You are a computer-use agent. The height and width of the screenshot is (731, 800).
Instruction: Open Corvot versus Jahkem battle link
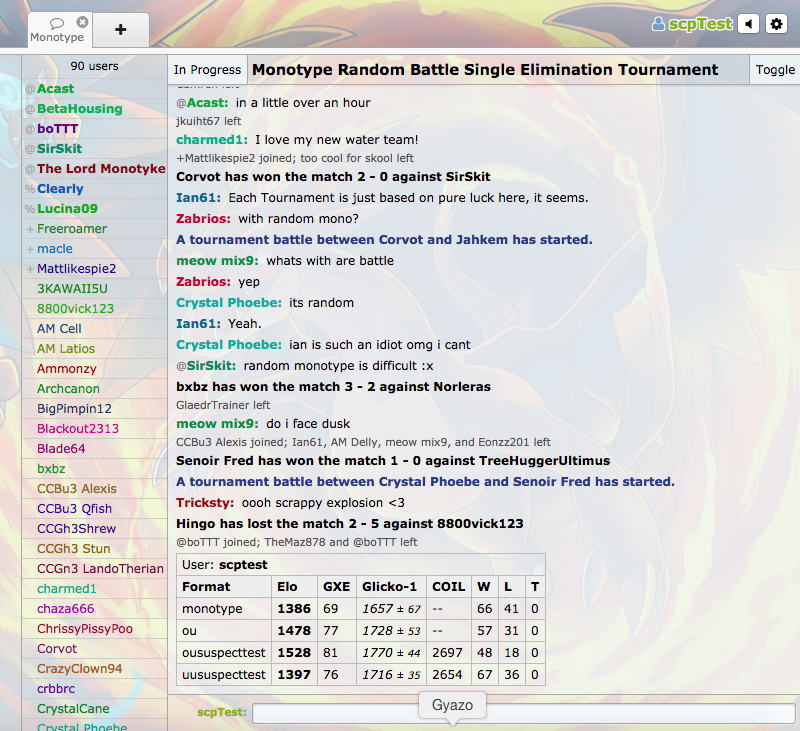coord(384,240)
